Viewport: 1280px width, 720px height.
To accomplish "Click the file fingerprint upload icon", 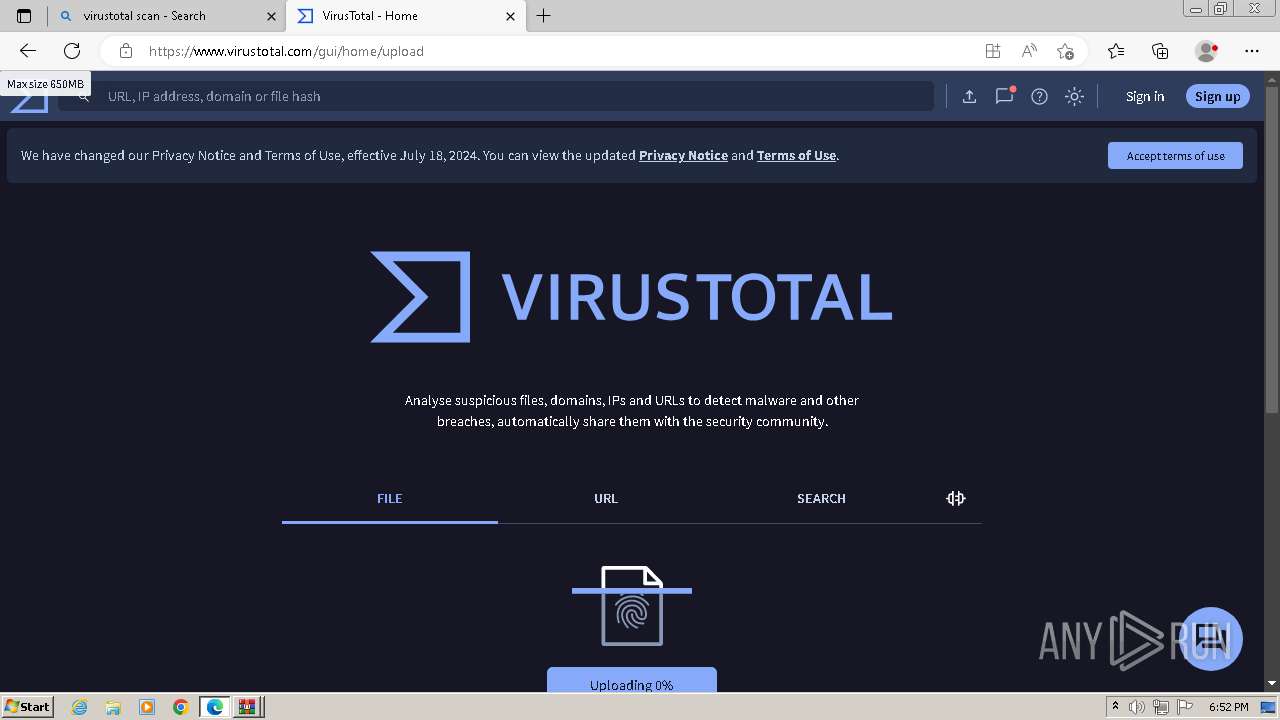I will coord(632,606).
